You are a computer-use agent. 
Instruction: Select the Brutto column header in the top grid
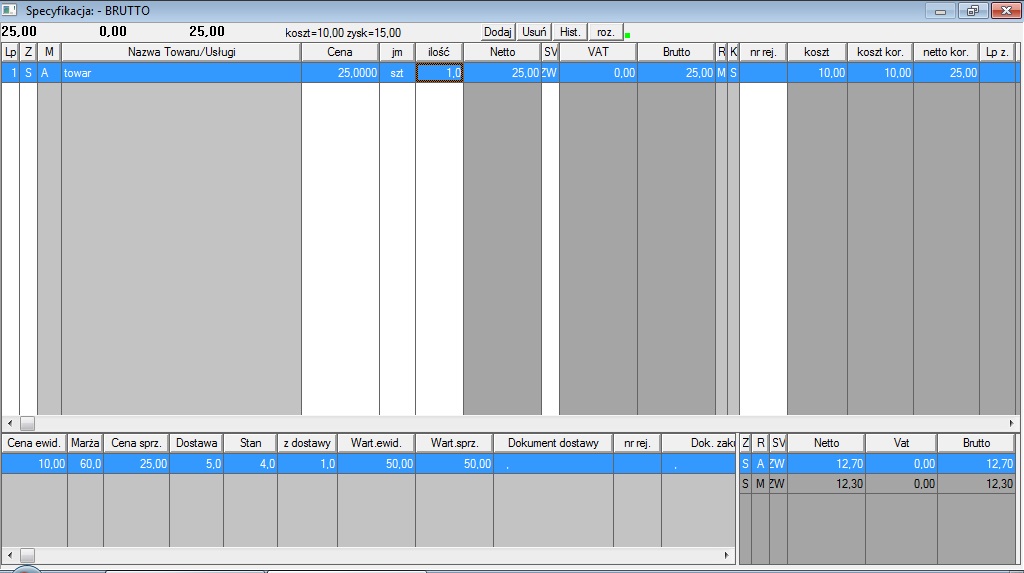pos(676,52)
